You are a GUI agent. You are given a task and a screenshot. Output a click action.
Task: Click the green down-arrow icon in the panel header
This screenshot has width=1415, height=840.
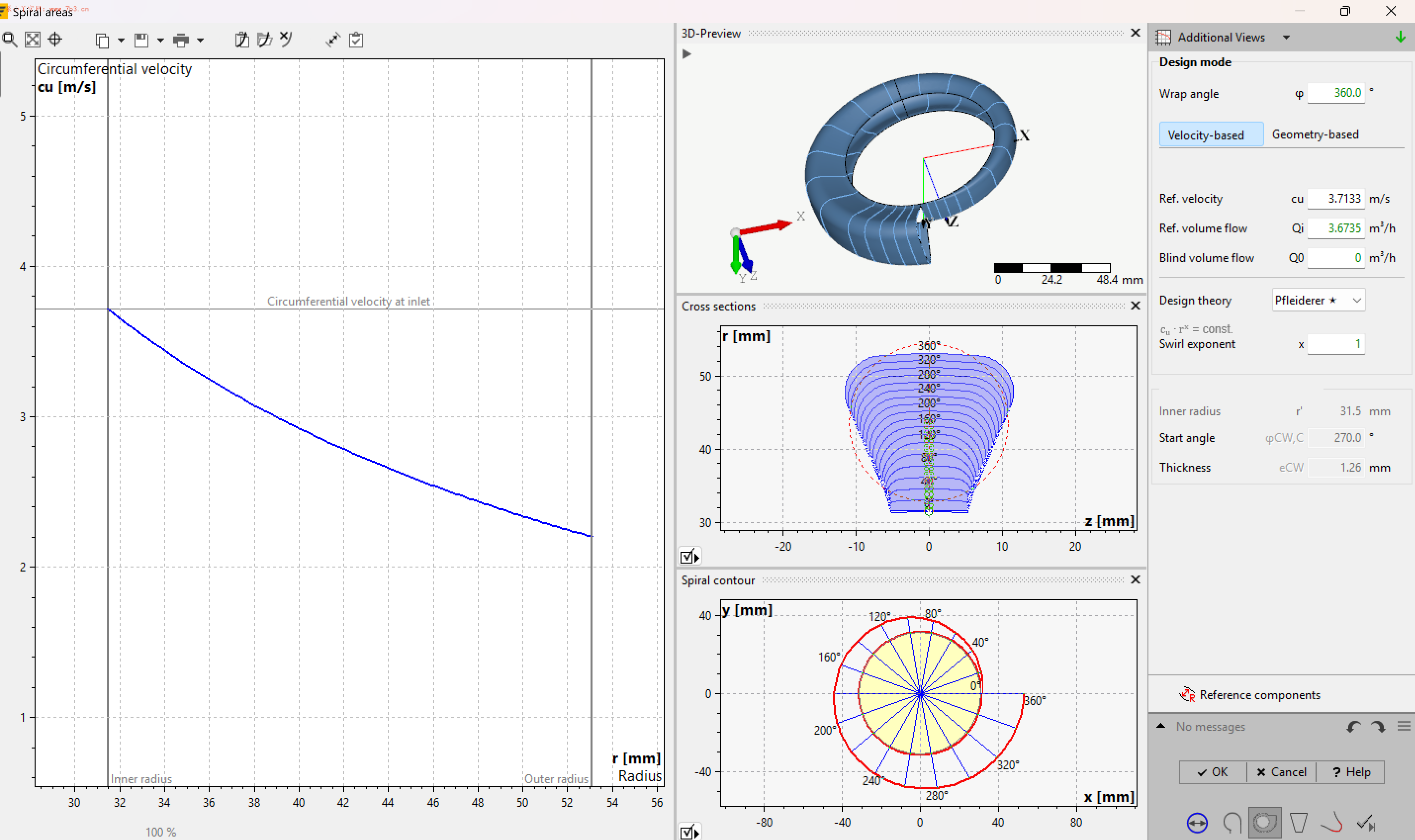pyautogui.click(x=1400, y=38)
